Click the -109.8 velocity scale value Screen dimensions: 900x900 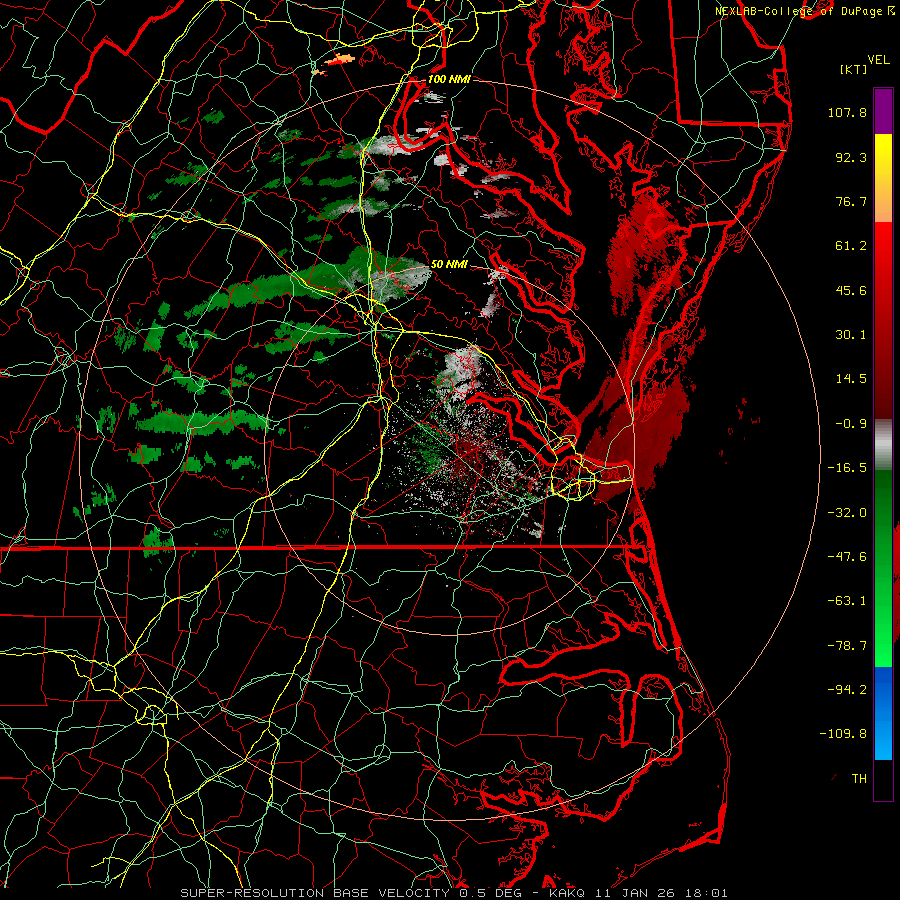(843, 734)
